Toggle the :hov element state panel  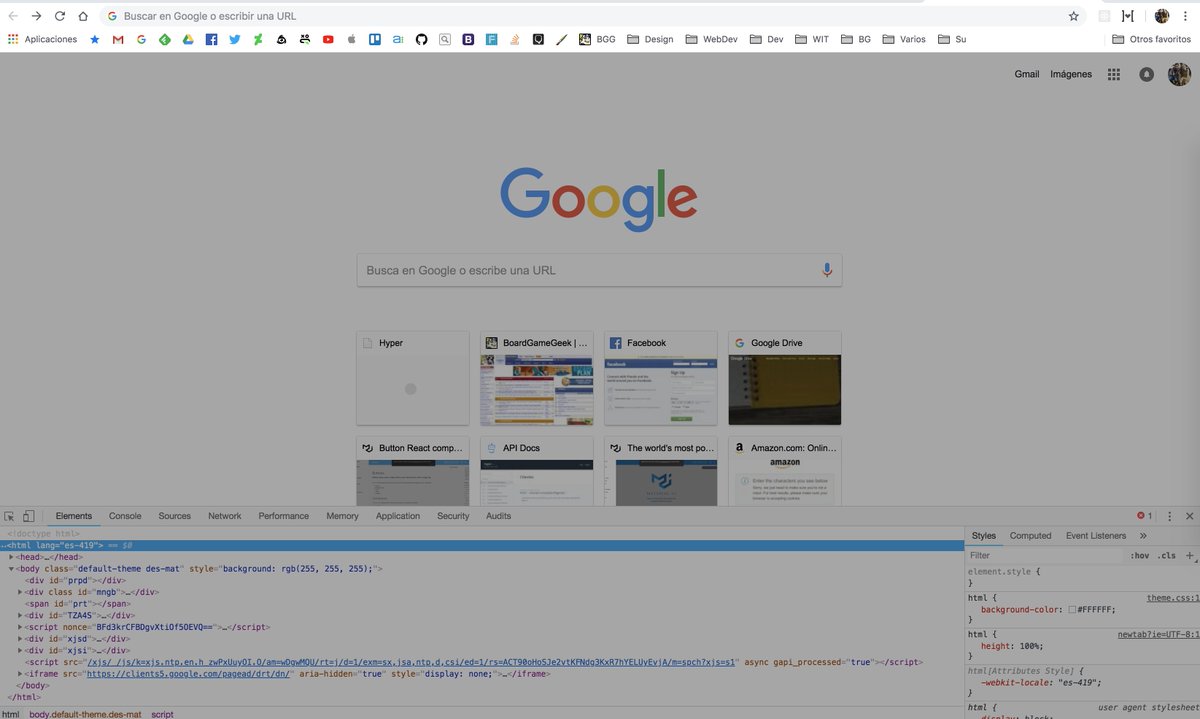point(1139,555)
